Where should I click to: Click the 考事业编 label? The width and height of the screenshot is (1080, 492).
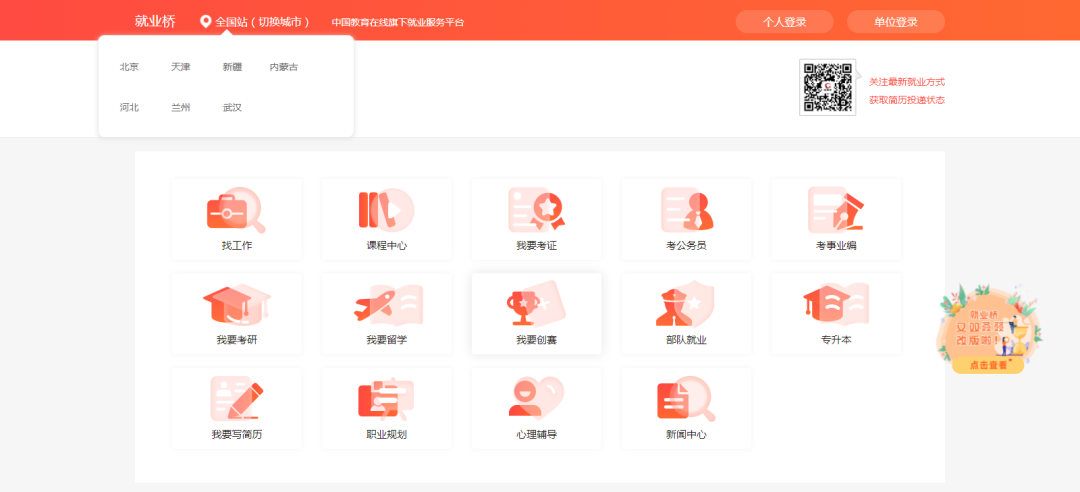836,246
